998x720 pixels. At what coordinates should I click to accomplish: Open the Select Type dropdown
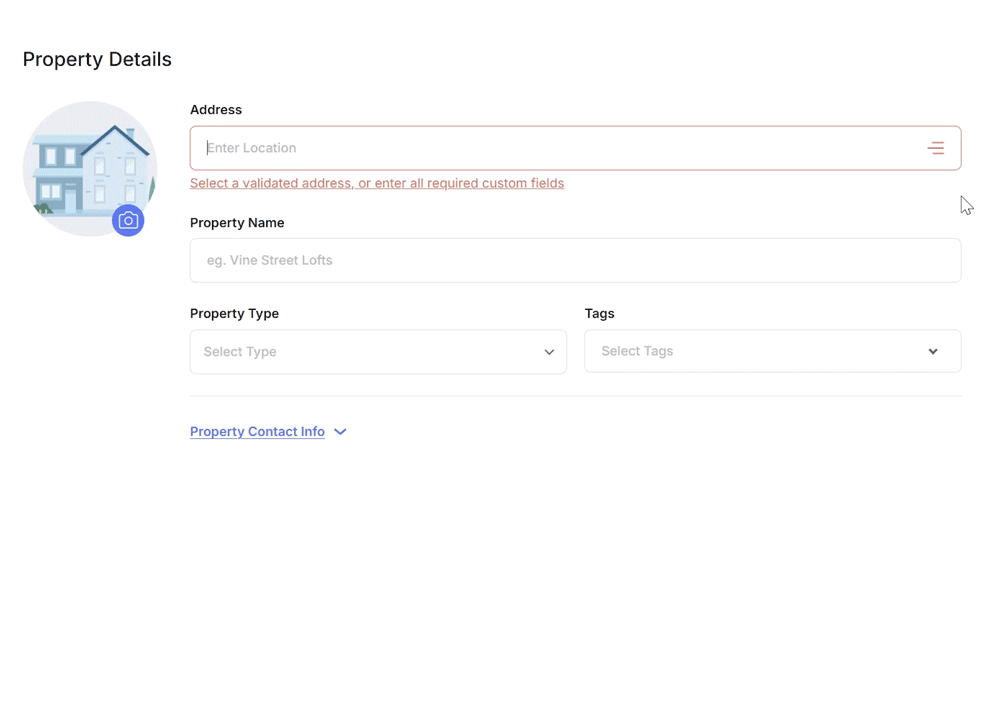pos(378,351)
